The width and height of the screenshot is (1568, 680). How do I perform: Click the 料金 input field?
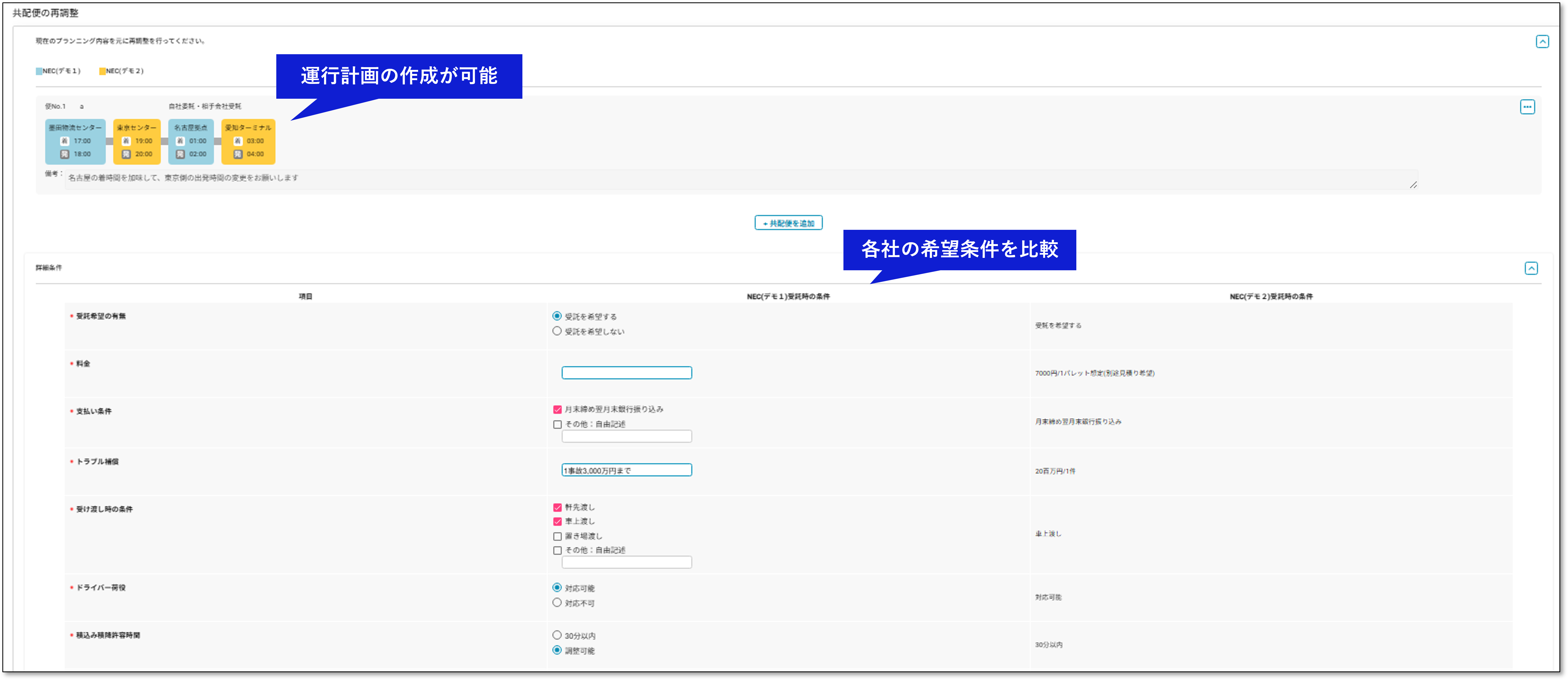point(626,373)
